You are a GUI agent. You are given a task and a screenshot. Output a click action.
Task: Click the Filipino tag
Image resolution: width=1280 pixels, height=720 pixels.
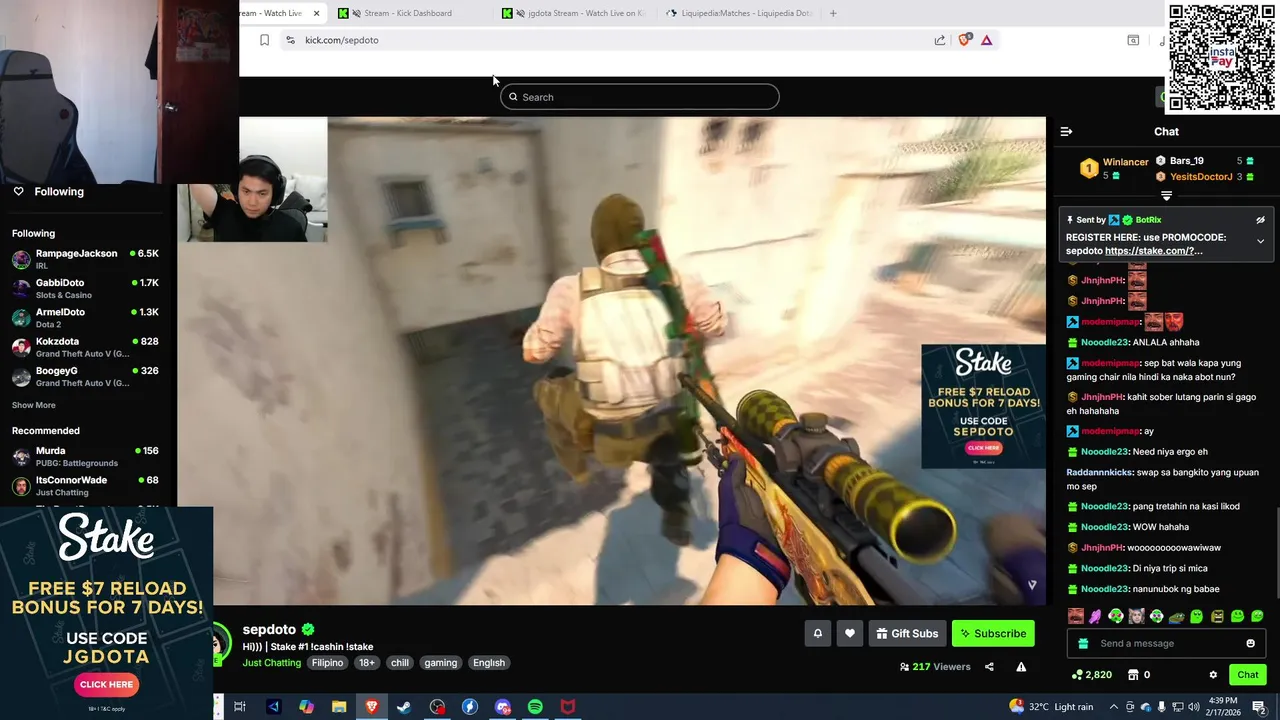327,663
